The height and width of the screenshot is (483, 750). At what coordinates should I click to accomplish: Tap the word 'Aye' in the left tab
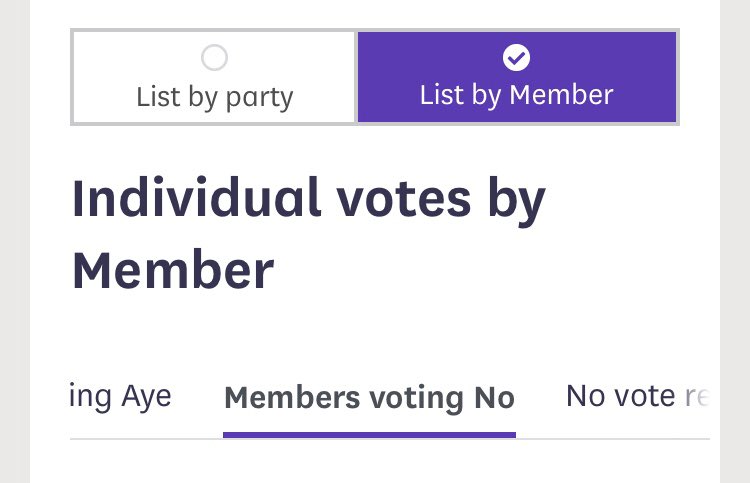146,396
